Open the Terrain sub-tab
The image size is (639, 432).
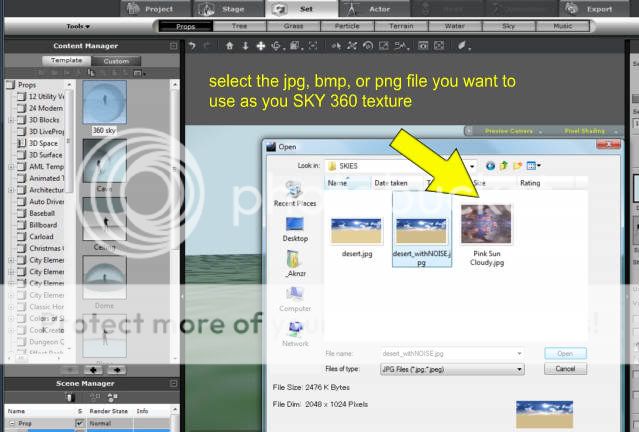click(x=401, y=26)
